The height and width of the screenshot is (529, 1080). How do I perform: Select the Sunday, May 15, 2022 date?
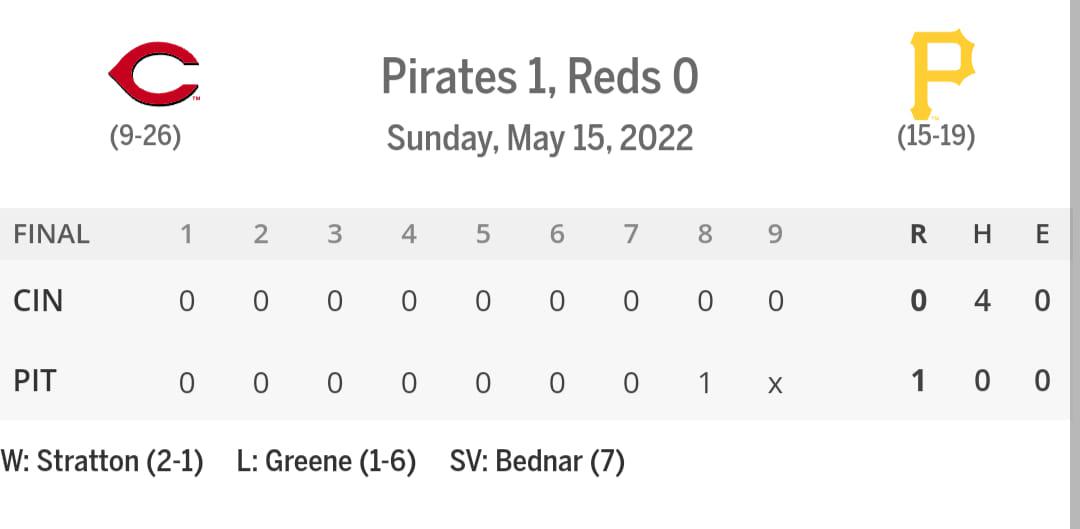tap(540, 138)
